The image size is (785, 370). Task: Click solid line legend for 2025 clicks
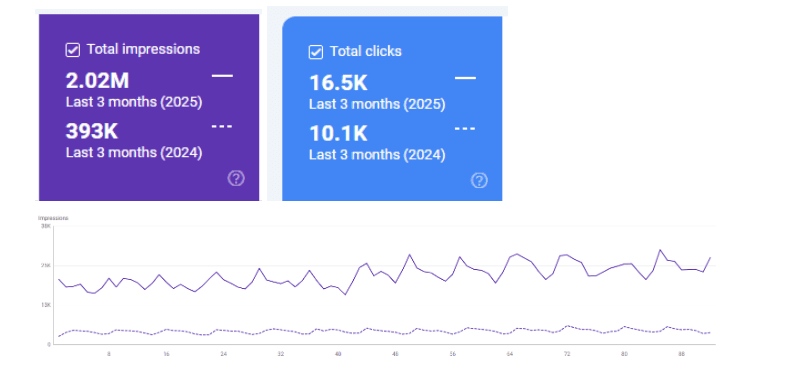pos(465,78)
